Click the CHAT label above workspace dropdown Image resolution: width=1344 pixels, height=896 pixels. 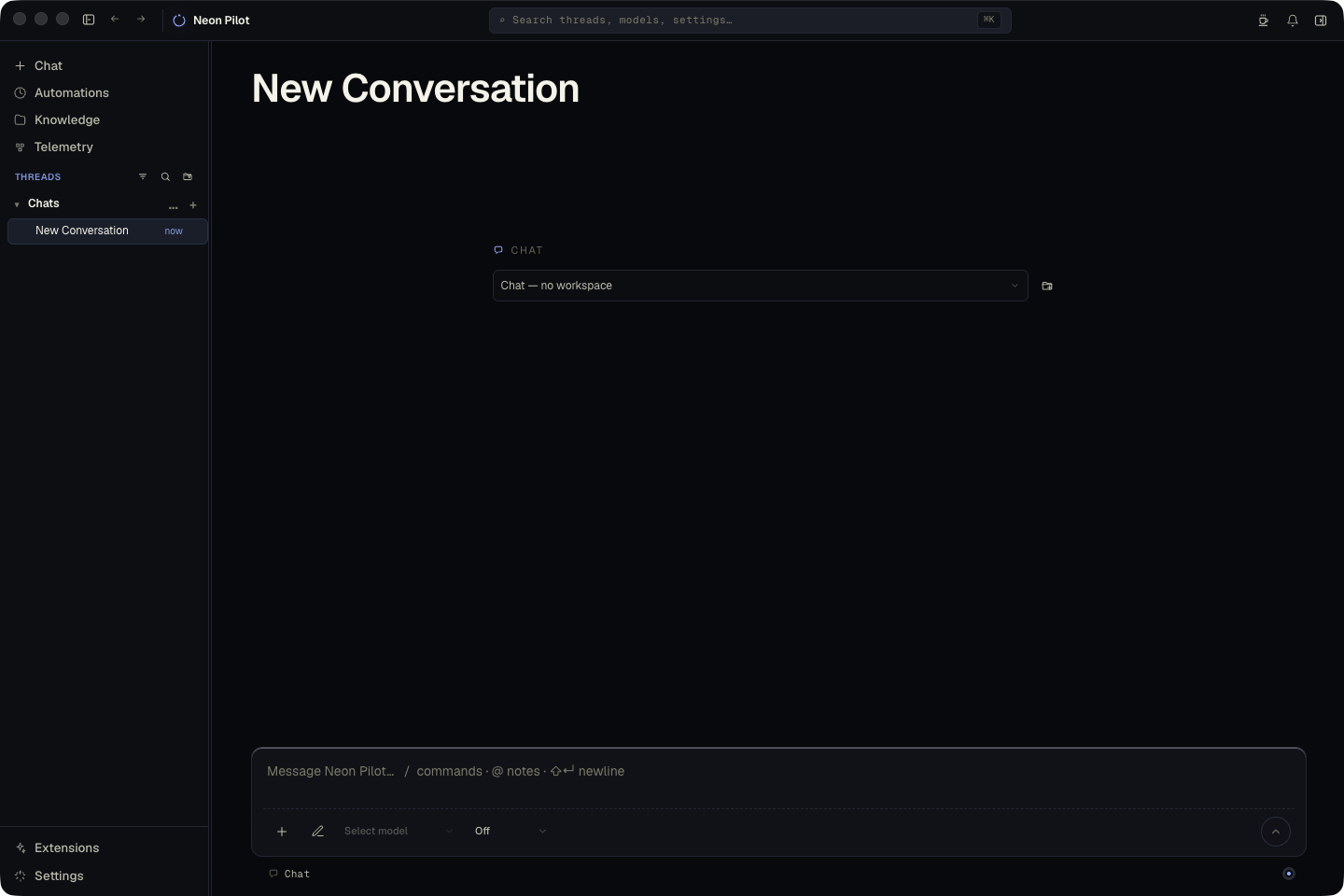(x=526, y=250)
